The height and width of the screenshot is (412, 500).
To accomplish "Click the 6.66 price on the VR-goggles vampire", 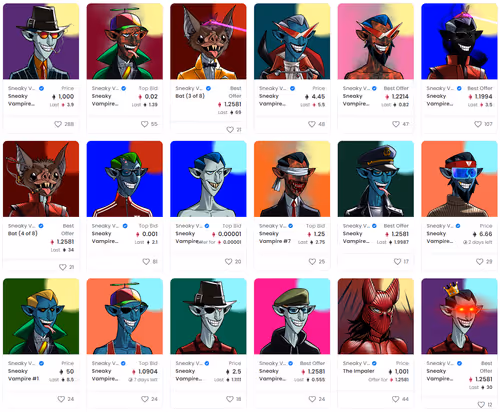I will [482, 234].
